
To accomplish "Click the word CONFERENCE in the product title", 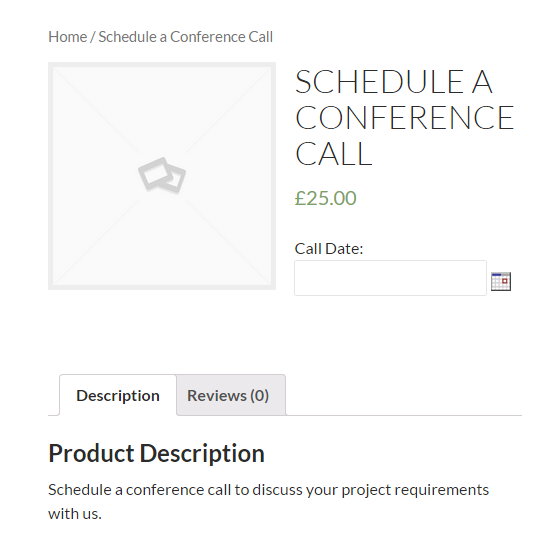I will 404,118.
